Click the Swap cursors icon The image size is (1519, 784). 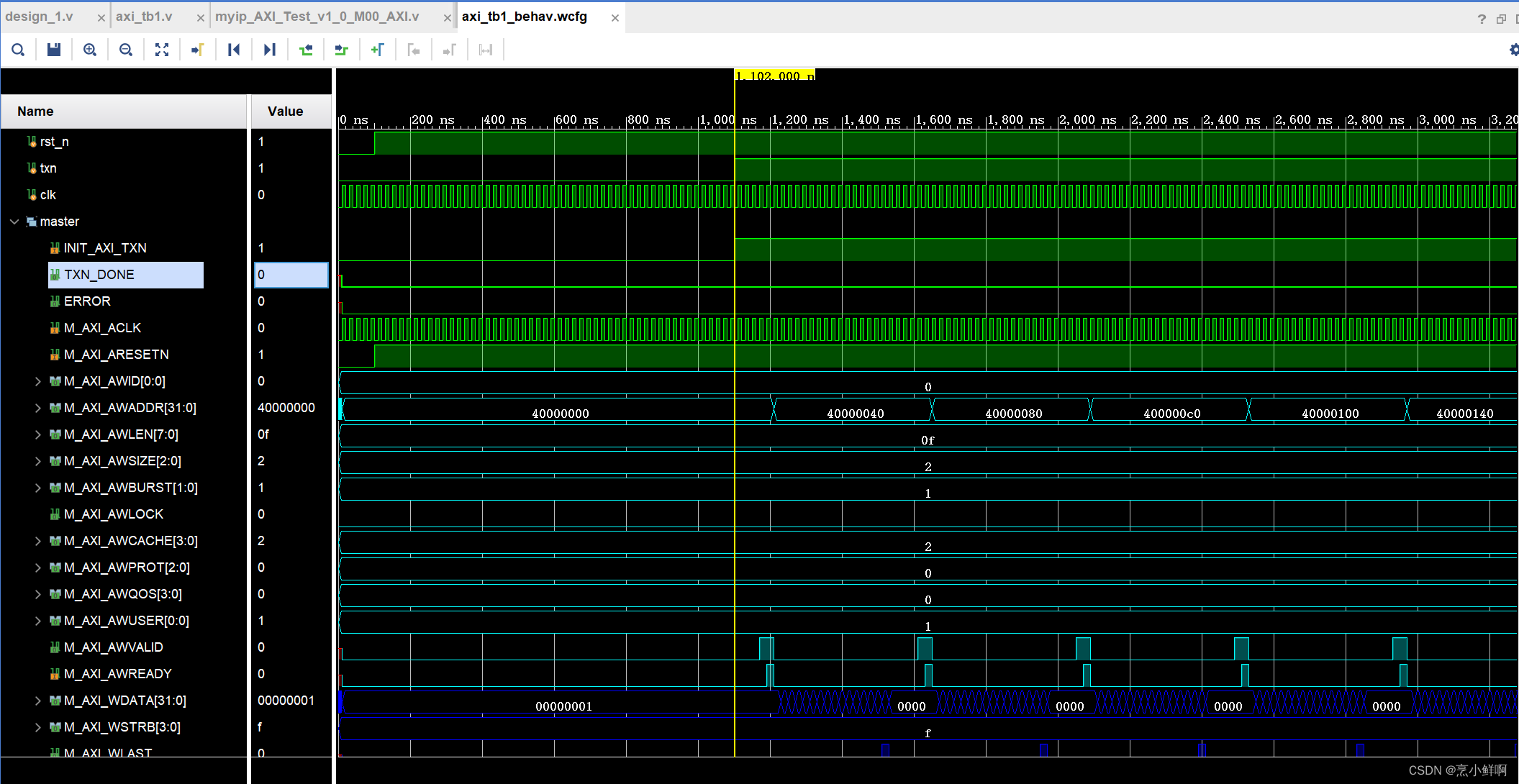point(486,50)
